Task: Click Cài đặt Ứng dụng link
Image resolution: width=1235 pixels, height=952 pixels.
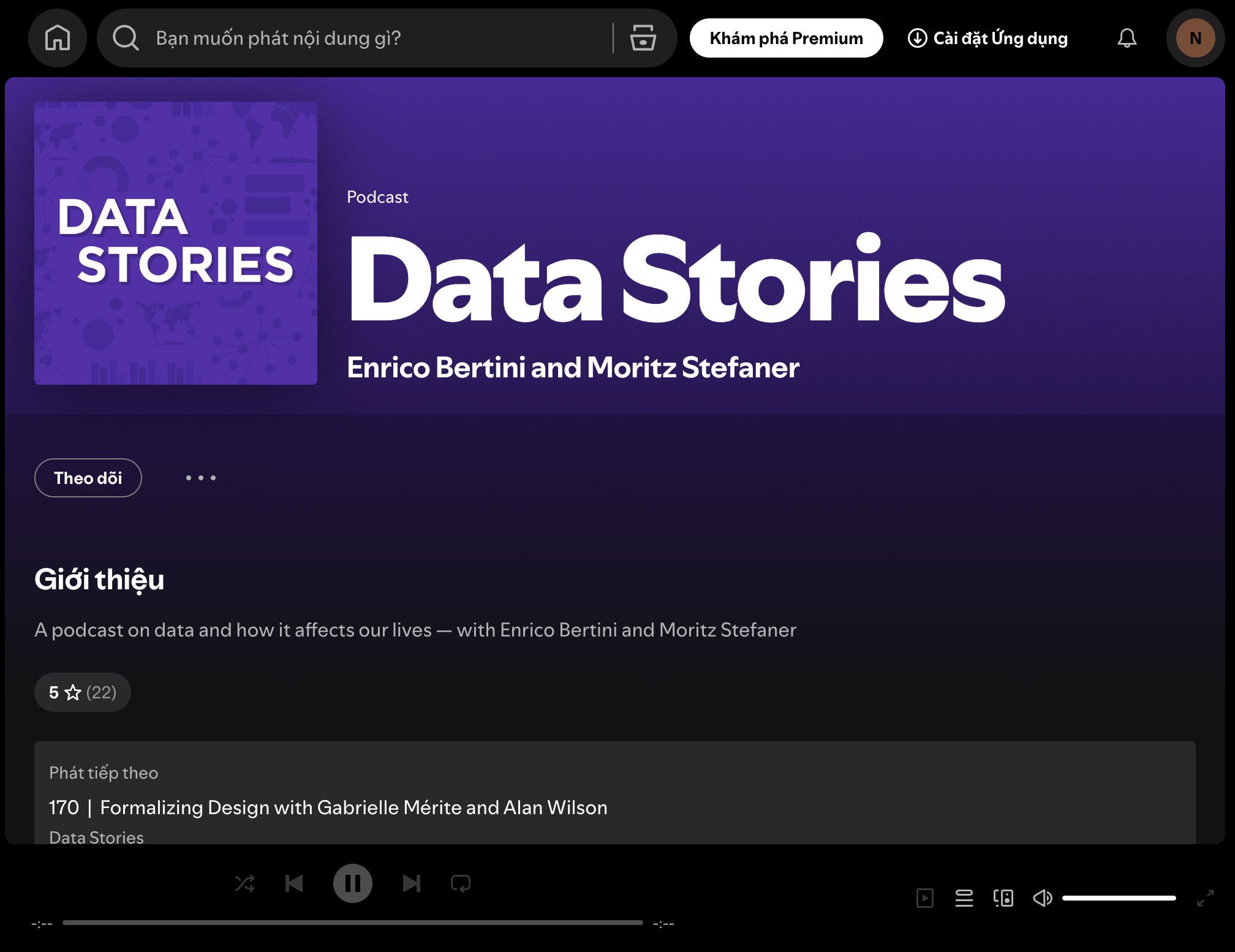Action: [x=988, y=38]
